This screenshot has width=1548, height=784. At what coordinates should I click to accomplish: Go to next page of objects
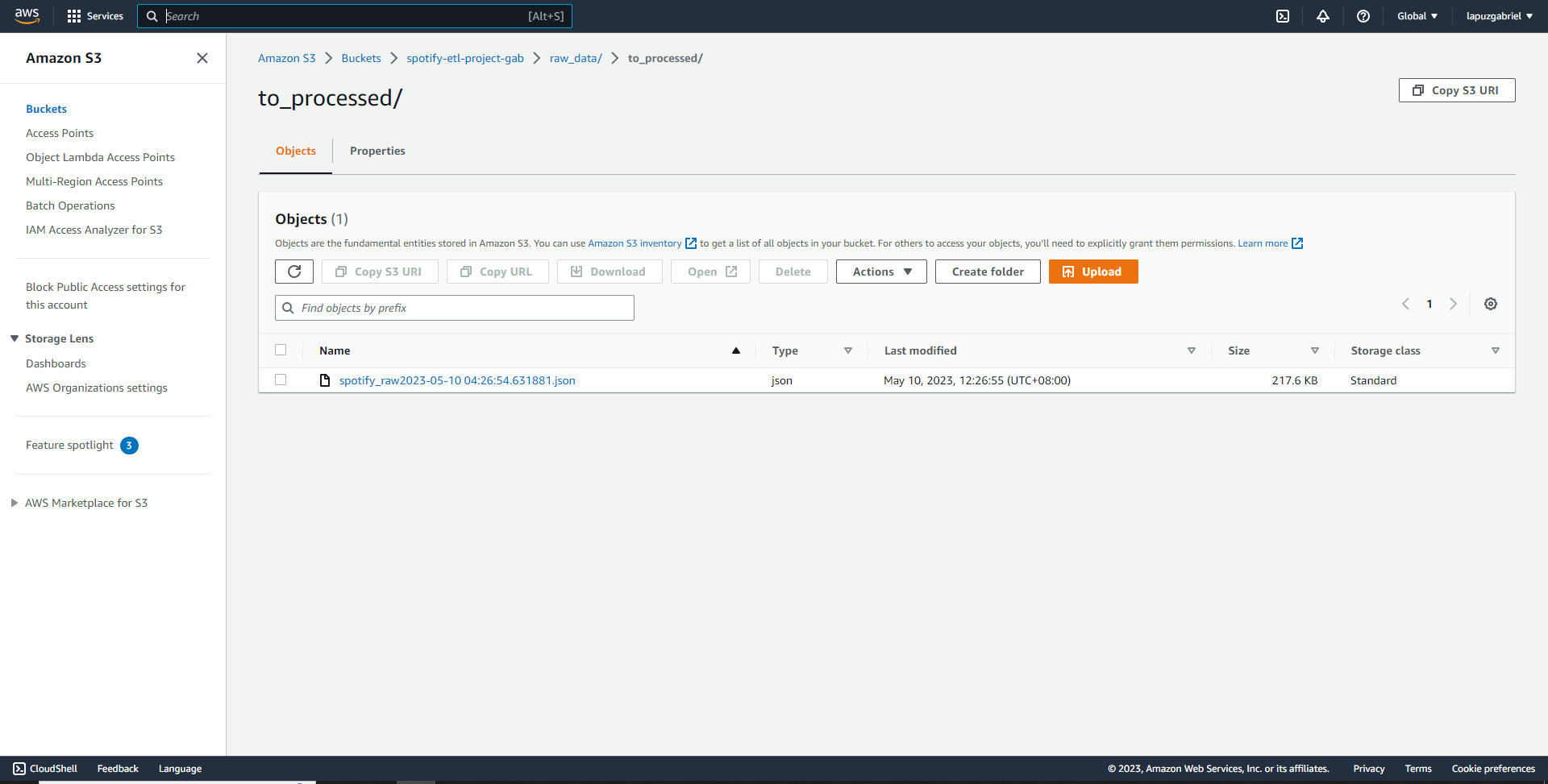(1454, 304)
